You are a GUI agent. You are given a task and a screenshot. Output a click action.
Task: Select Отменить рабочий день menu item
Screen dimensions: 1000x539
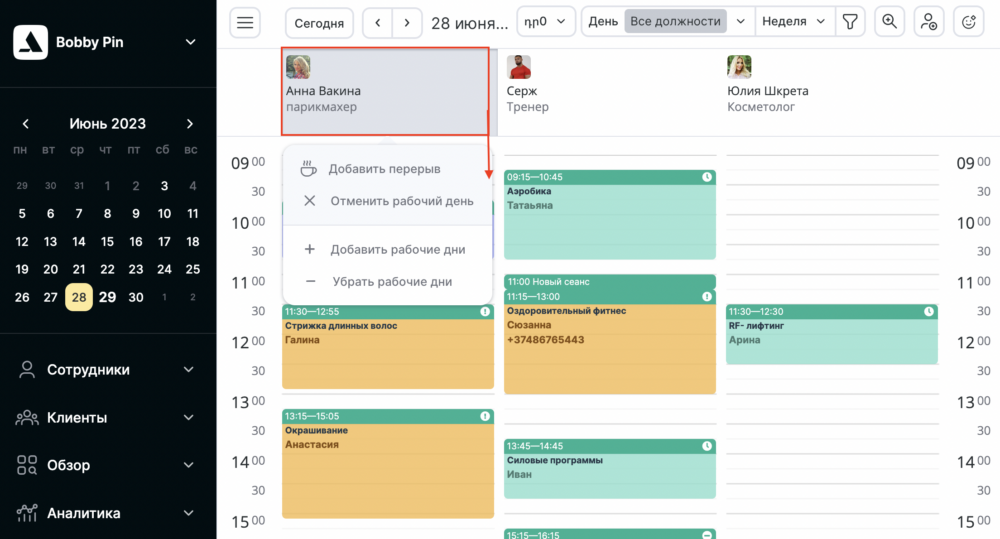pyautogui.click(x=401, y=201)
